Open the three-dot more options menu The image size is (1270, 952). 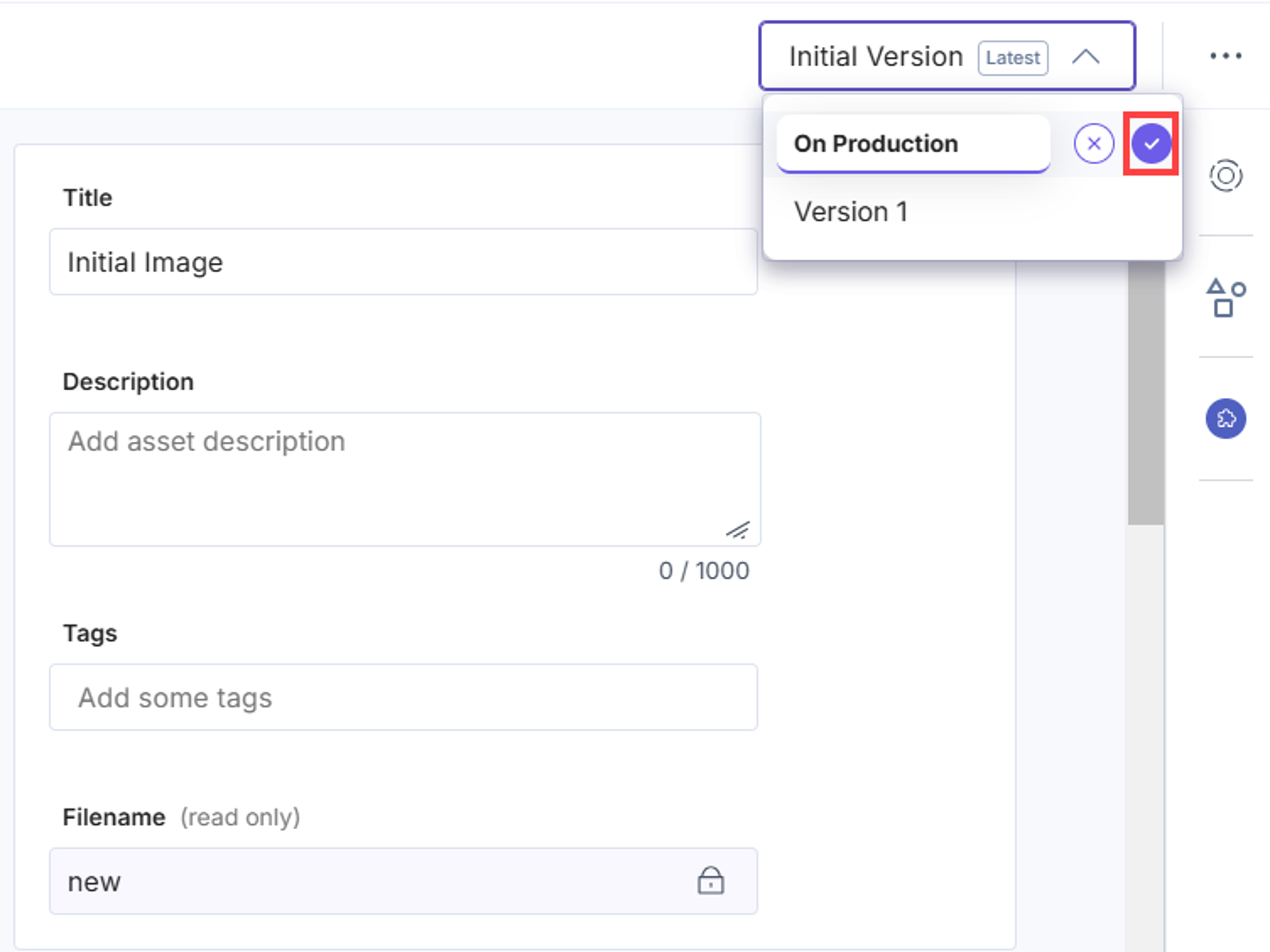[1226, 56]
